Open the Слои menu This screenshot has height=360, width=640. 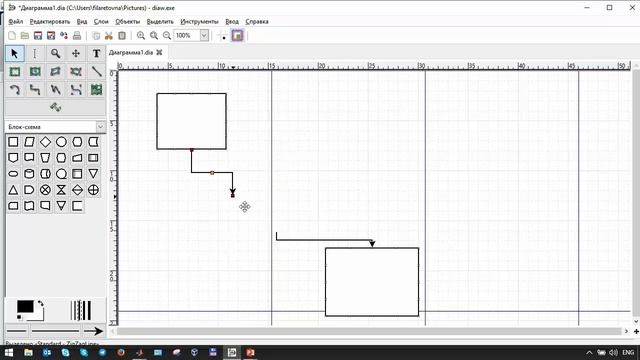tap(101, 22)
